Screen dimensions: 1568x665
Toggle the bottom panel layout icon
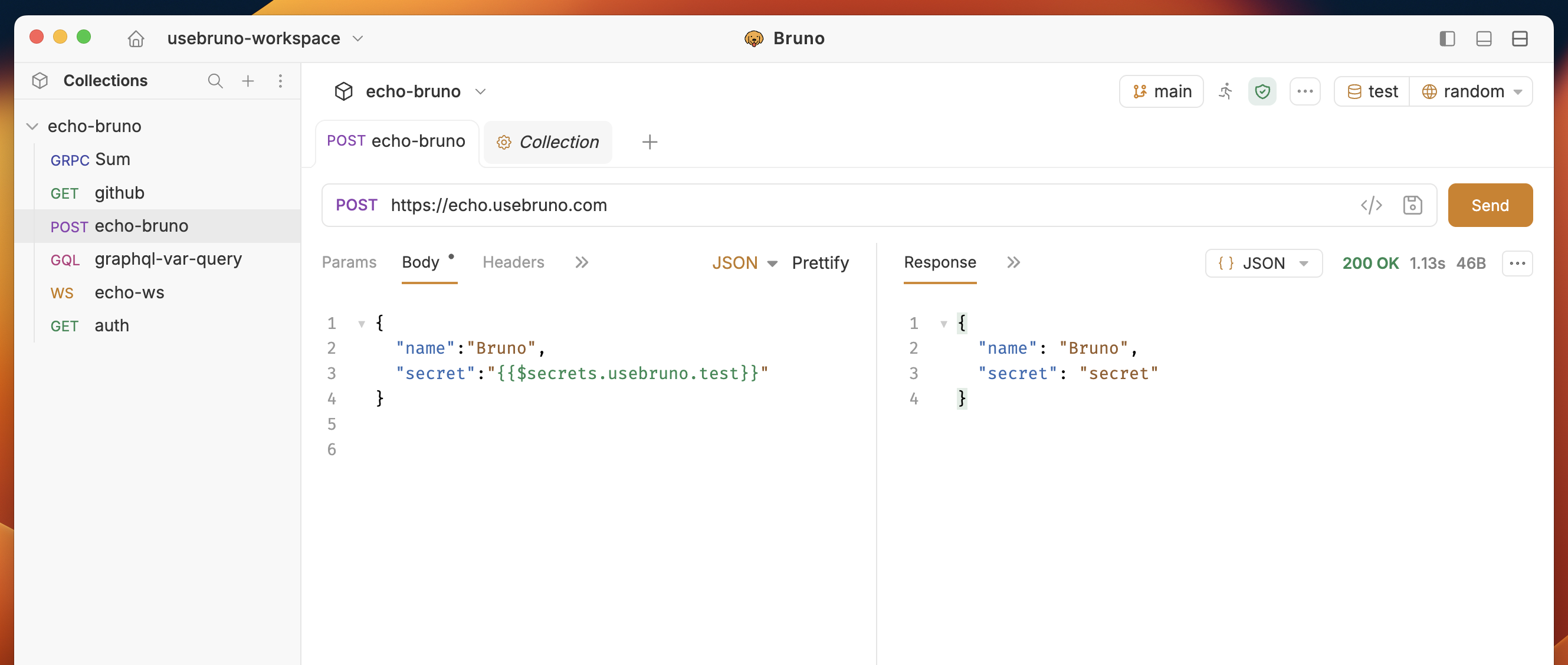click(1484, 38)
